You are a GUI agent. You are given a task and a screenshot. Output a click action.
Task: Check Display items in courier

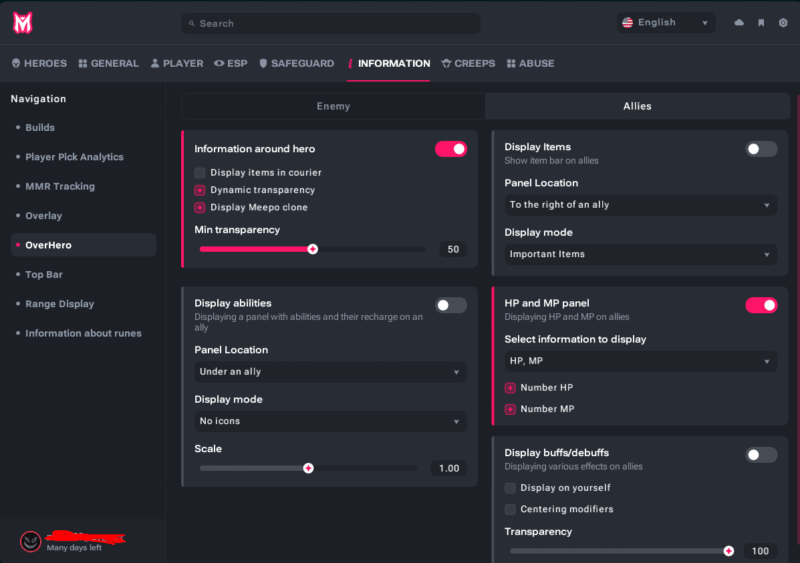(x=200, y=173)
